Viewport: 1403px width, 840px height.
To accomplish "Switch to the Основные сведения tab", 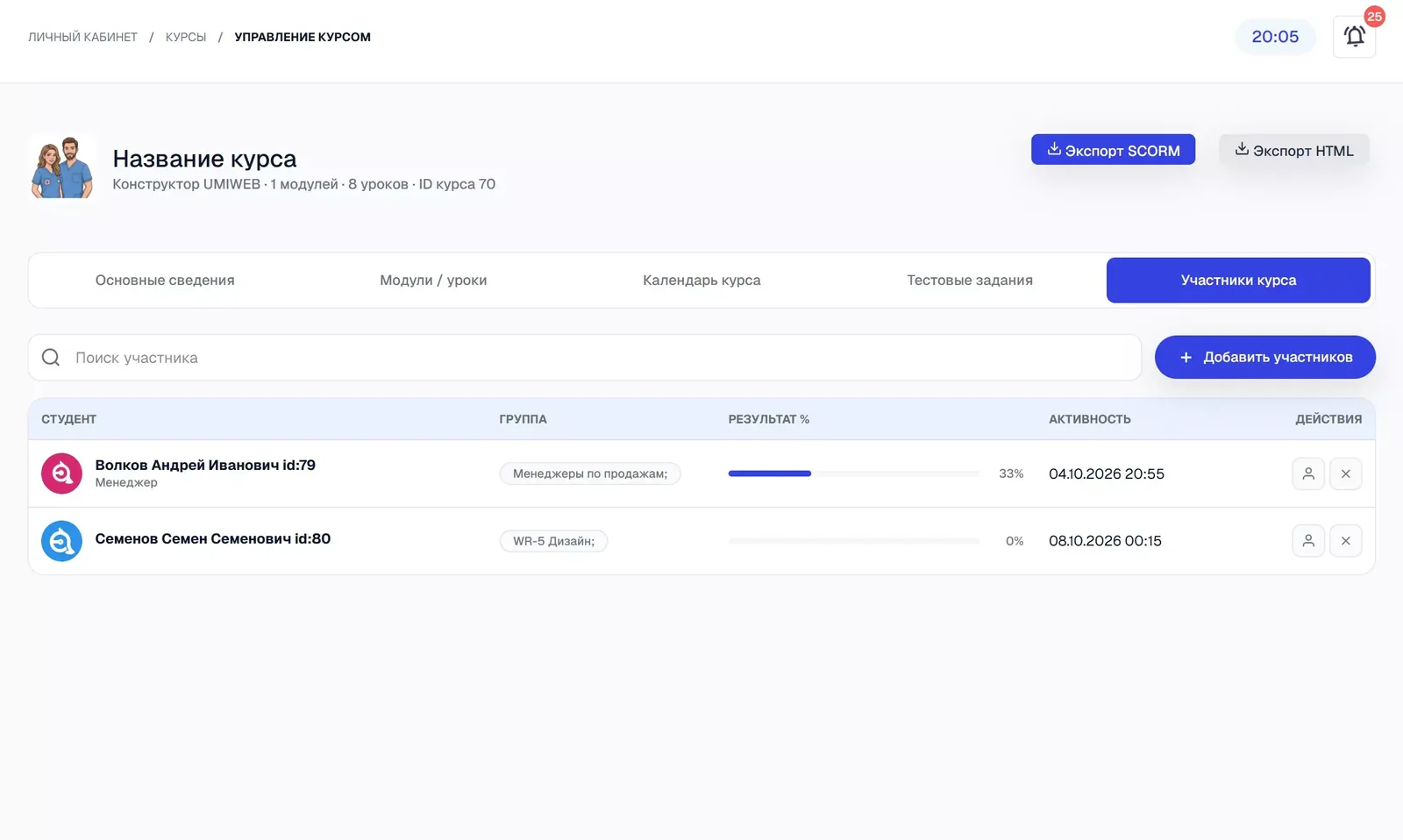I will point(165,281).
